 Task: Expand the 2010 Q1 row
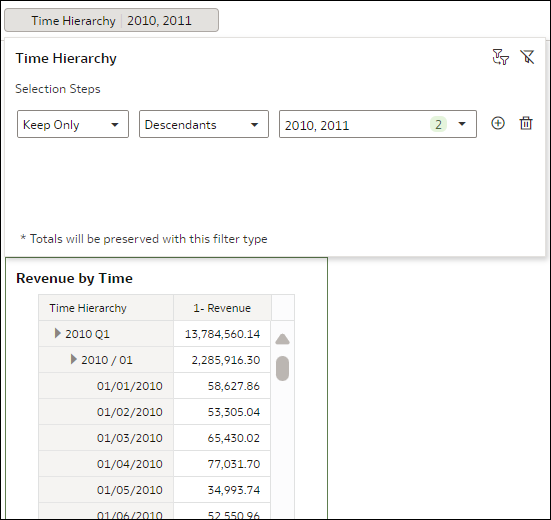[58, 333]
